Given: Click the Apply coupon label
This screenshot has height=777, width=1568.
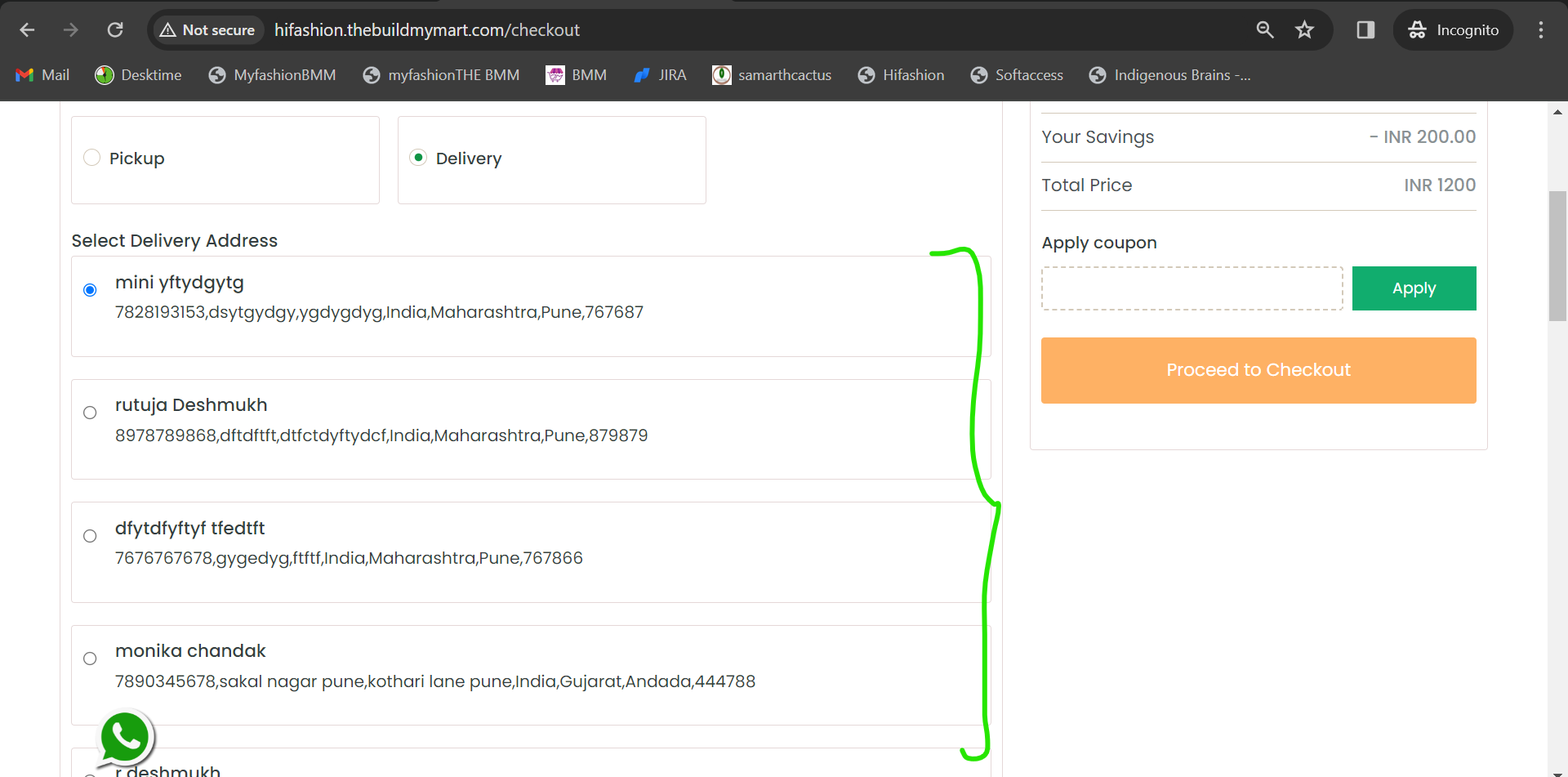Looking at the screenshot, I should pos(1099,243).
